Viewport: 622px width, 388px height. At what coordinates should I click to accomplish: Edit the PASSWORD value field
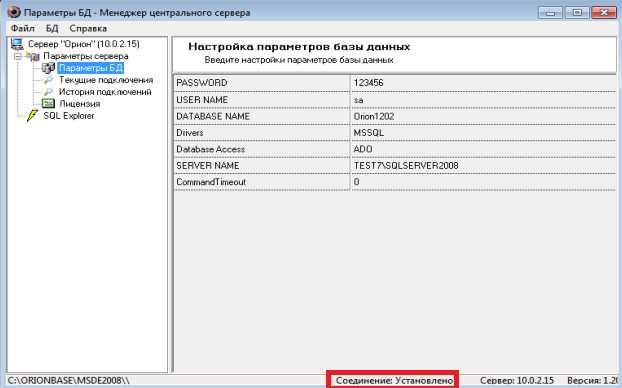click(x=484, y=83)
